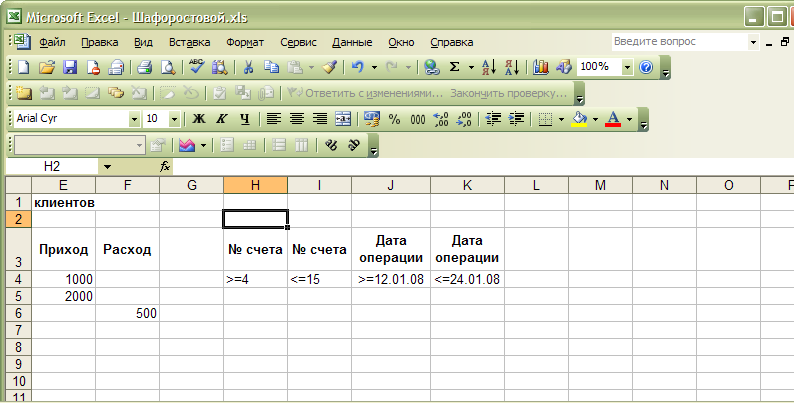Toggle italic formatting (К)
Image resolution: width=794 pixels, height=403 pixels.
click(x=222, y=119)
